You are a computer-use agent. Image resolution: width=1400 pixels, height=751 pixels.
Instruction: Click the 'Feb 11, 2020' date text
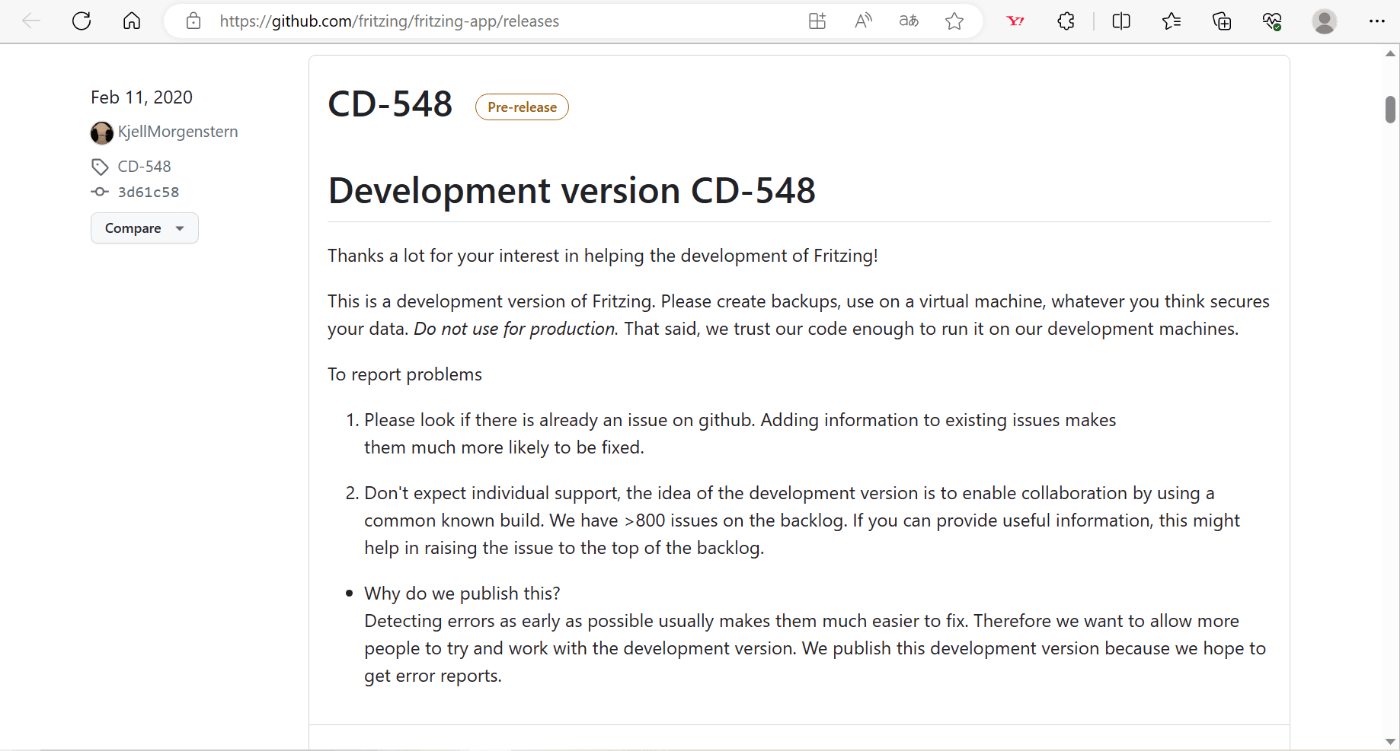click(x=142, y=97)
